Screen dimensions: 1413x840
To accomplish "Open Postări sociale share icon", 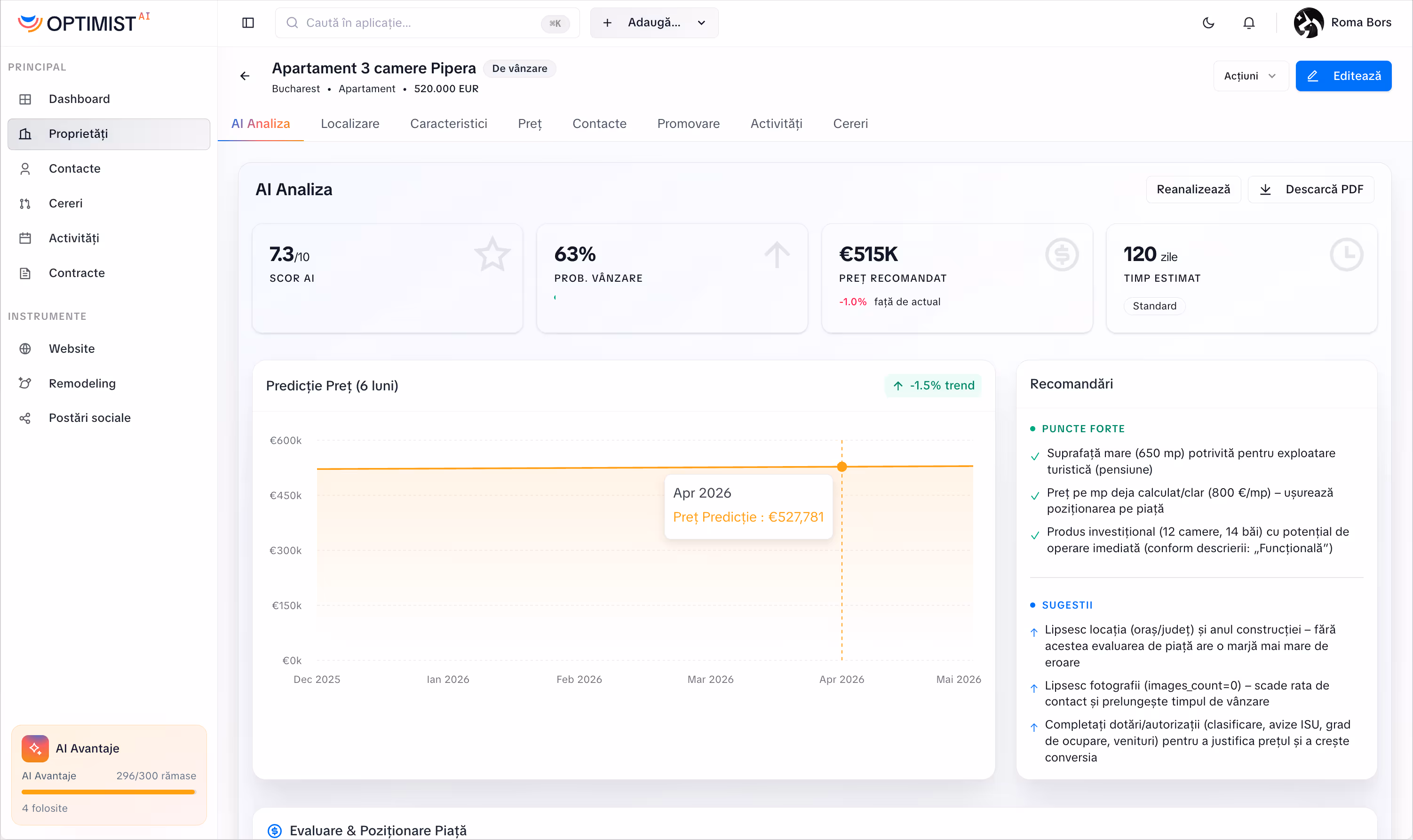I will pos(25,418).
